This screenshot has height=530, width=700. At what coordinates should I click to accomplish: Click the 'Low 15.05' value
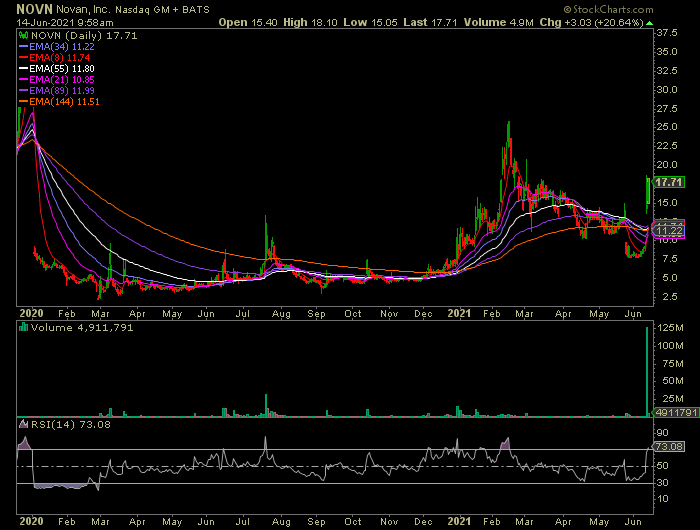(x=370, y=22)
